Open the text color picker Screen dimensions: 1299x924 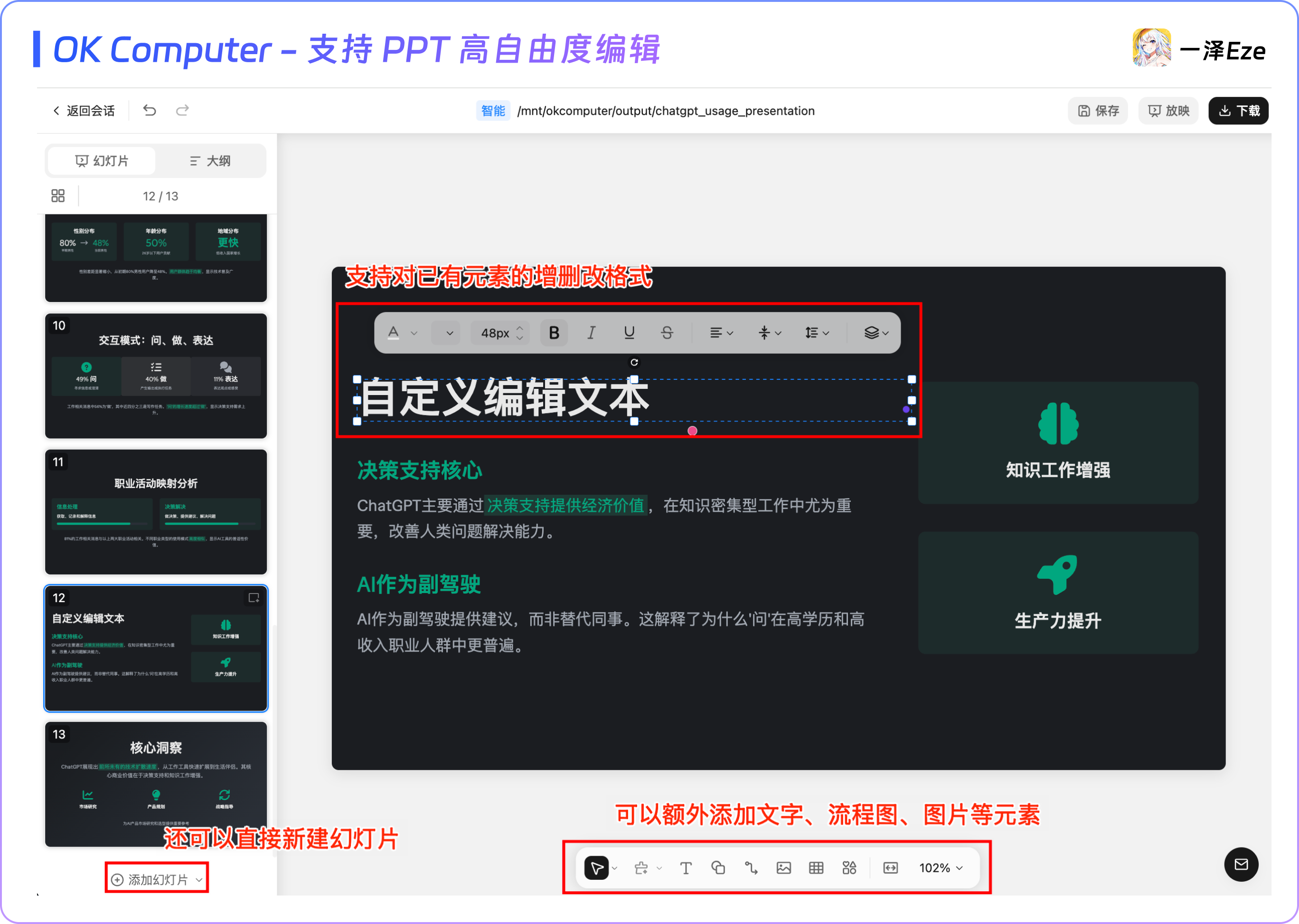coord(394,333)
